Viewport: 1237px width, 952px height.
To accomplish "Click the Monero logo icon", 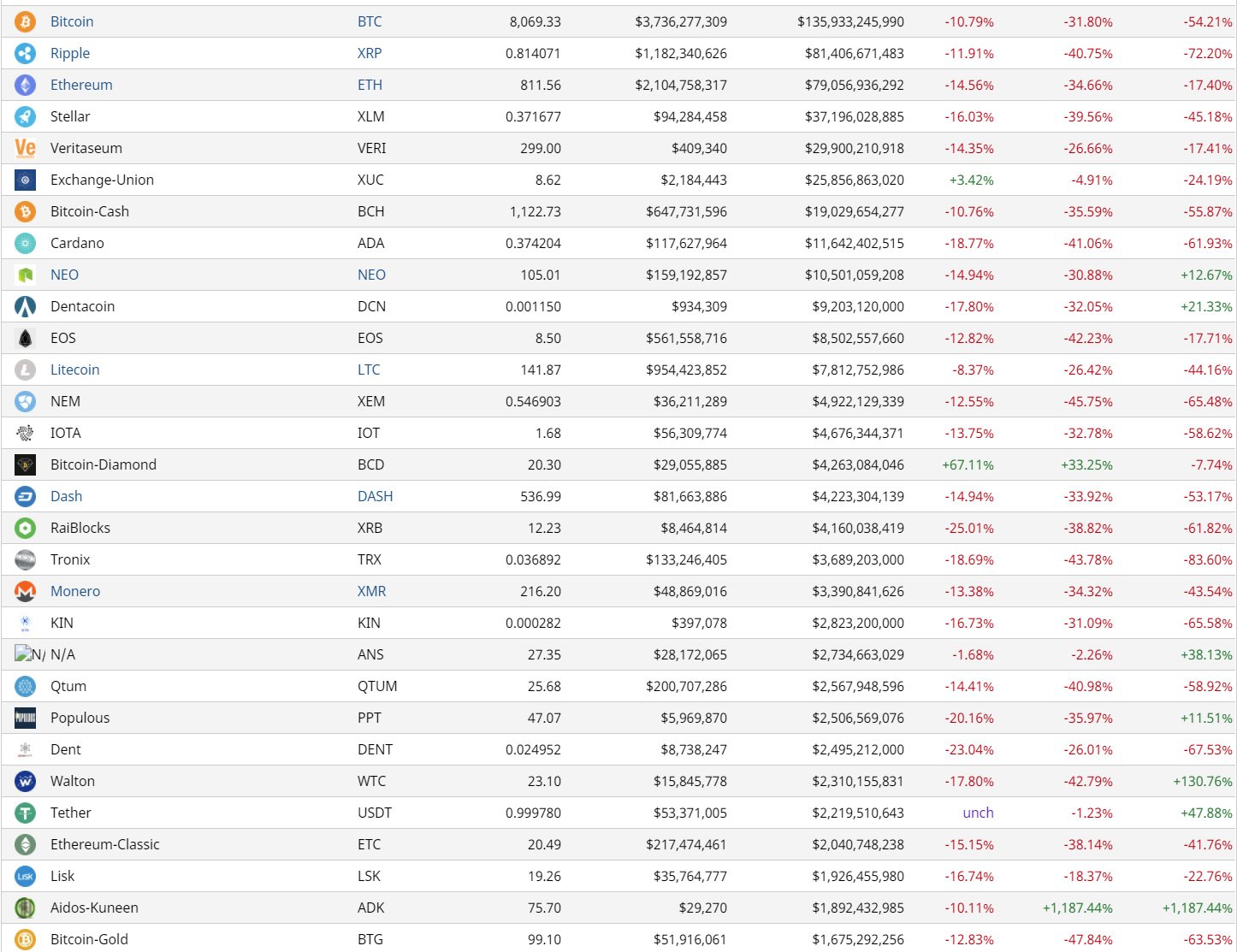I will pos(26,591).
